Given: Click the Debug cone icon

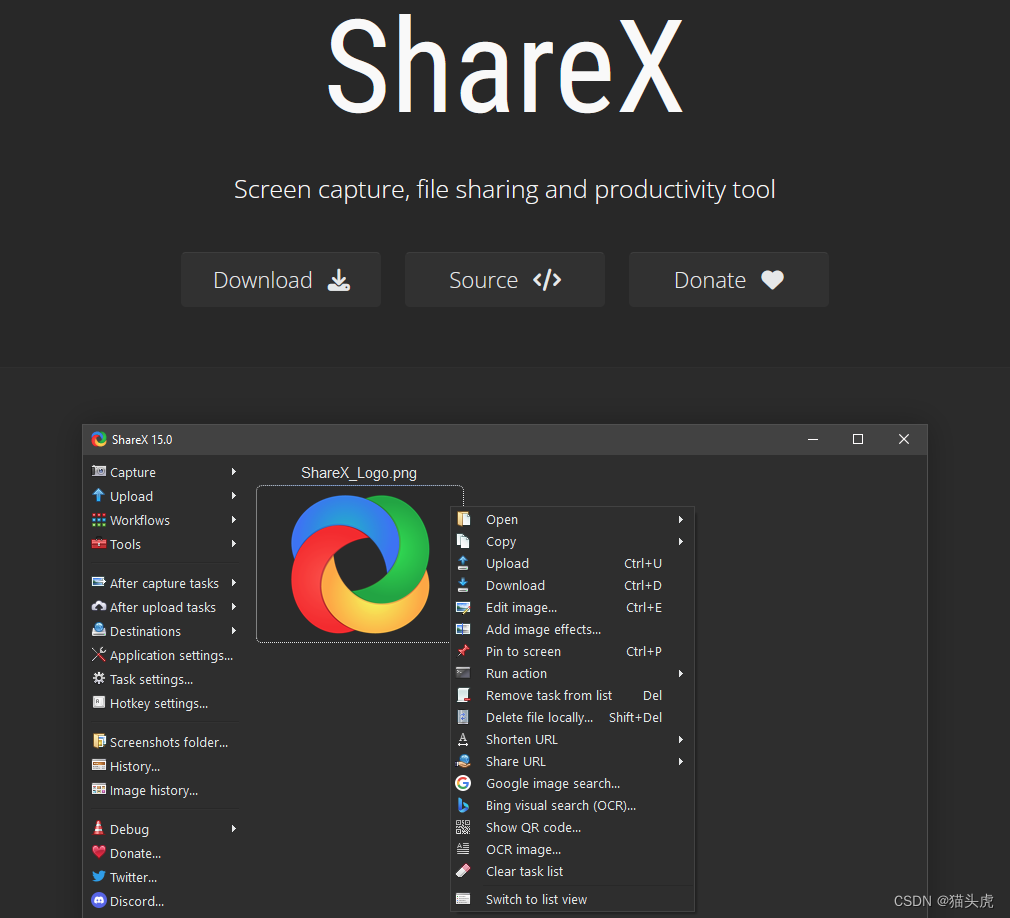Looking at the screenshot, I should (x=99, y=827).
